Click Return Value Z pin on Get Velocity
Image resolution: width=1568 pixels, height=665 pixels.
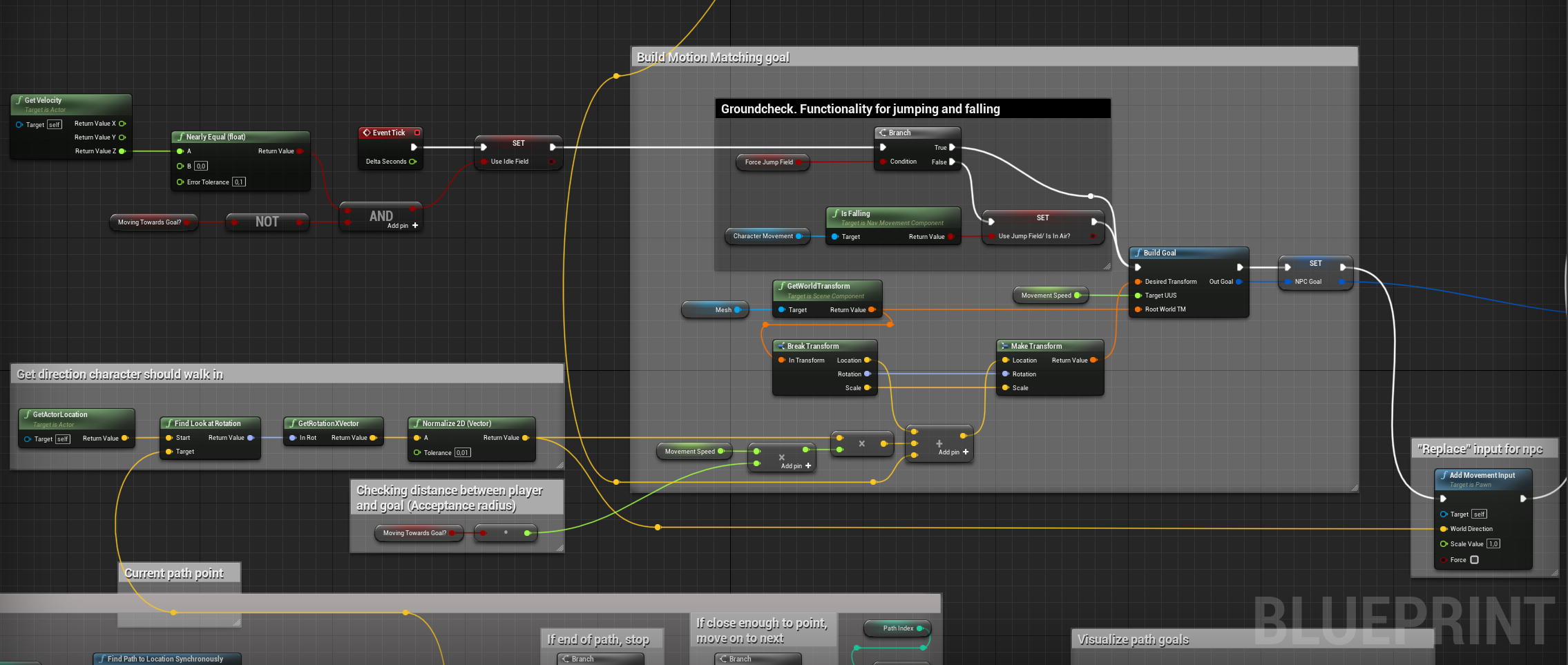[122, 151]
